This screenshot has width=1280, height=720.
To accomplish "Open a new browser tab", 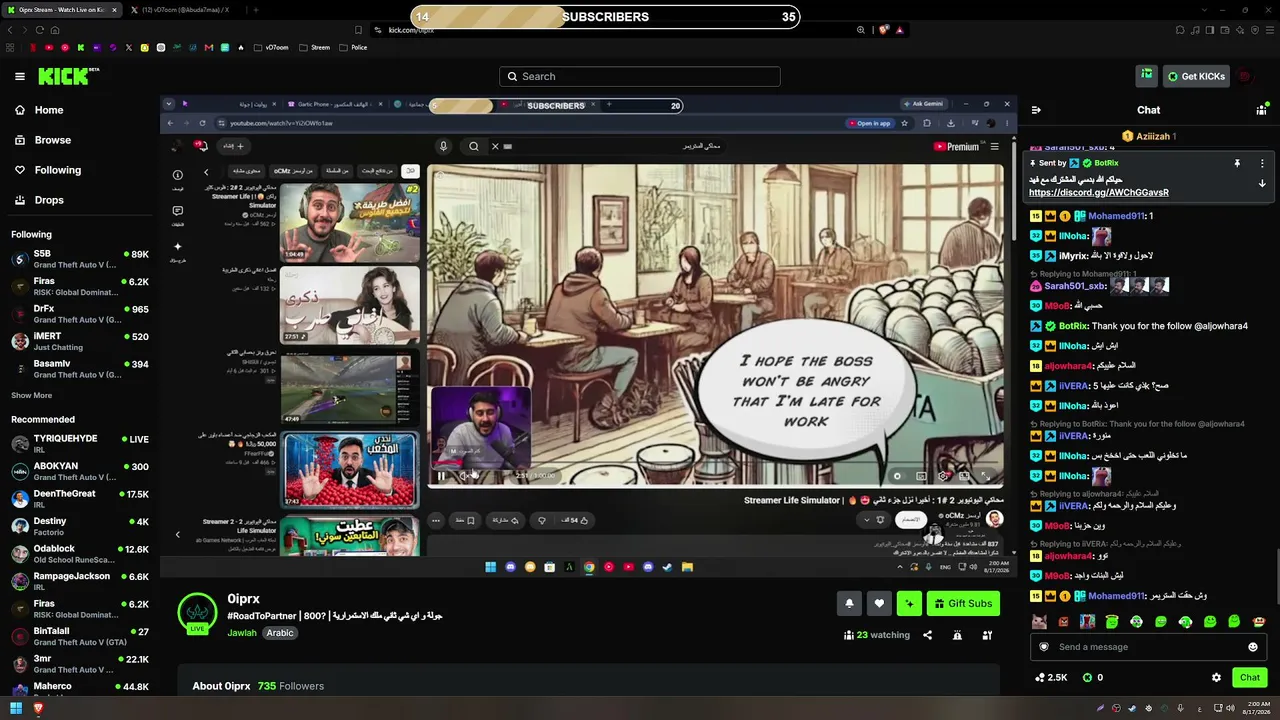I will [255, 10].
